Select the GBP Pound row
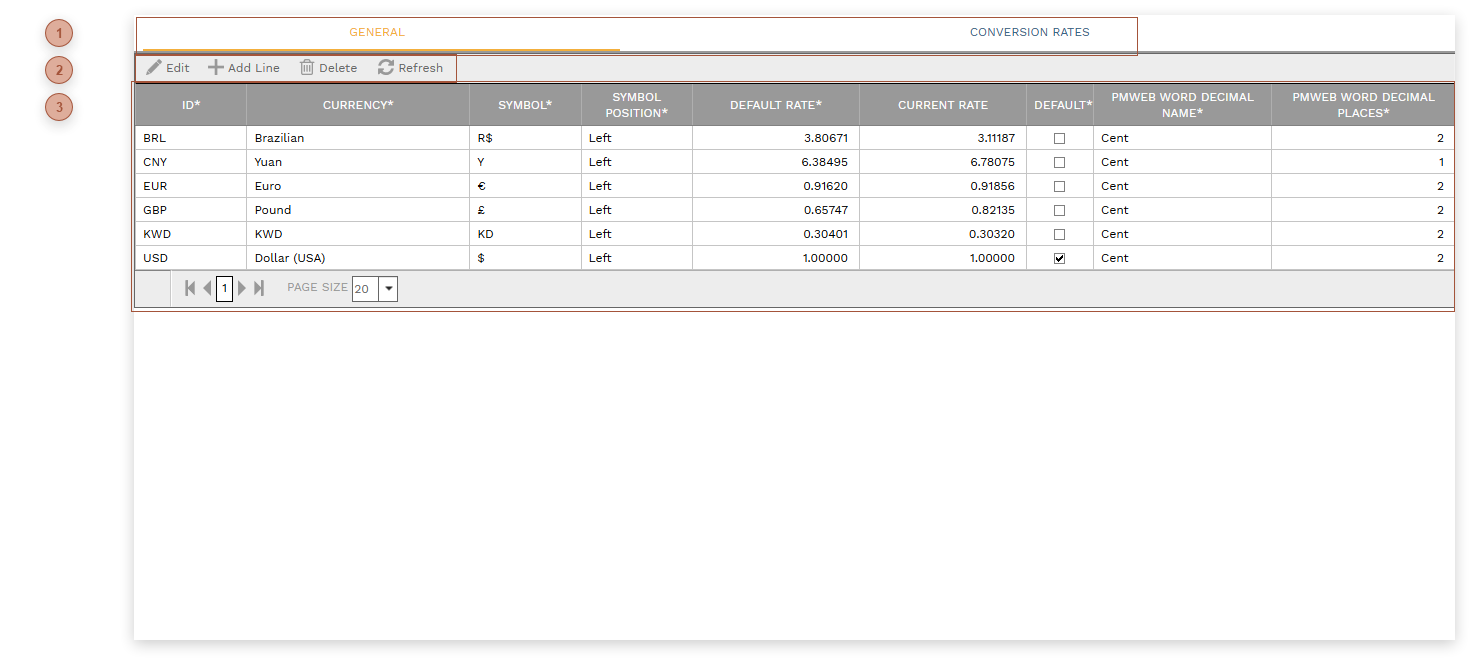The height and width of the screenshot is (663, 1476). coord(272,210)
